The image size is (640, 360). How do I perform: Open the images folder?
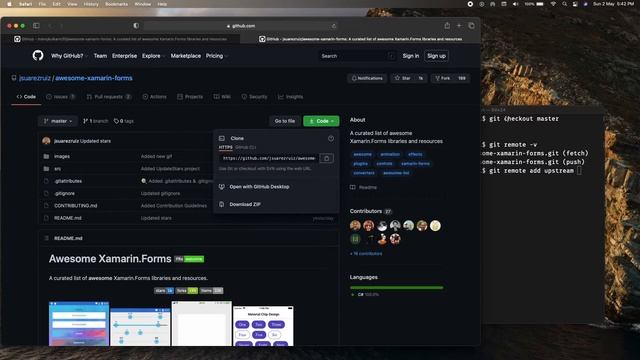click(x=62, y=156)
